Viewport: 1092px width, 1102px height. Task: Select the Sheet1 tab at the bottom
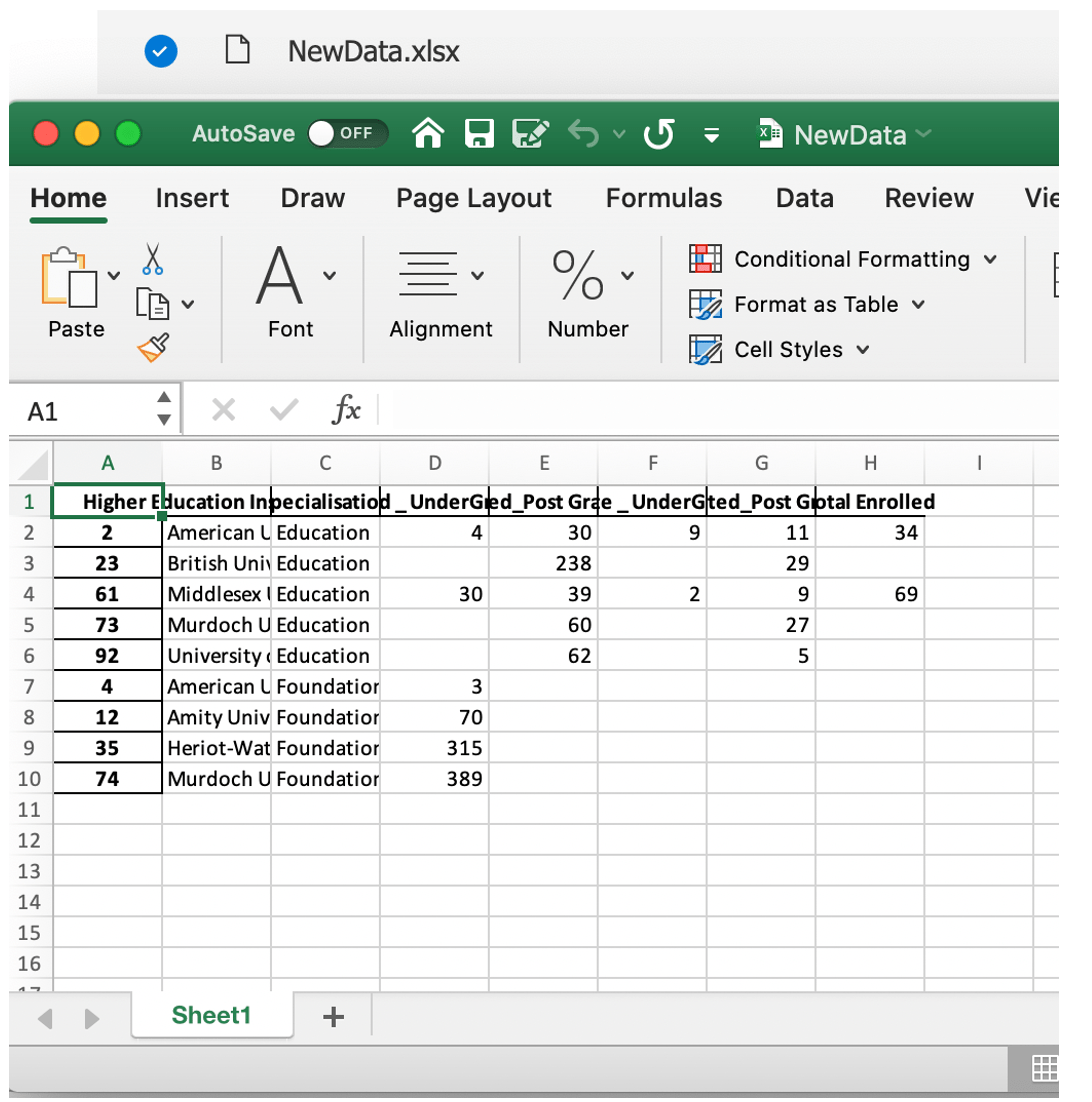coord(211,1015)
